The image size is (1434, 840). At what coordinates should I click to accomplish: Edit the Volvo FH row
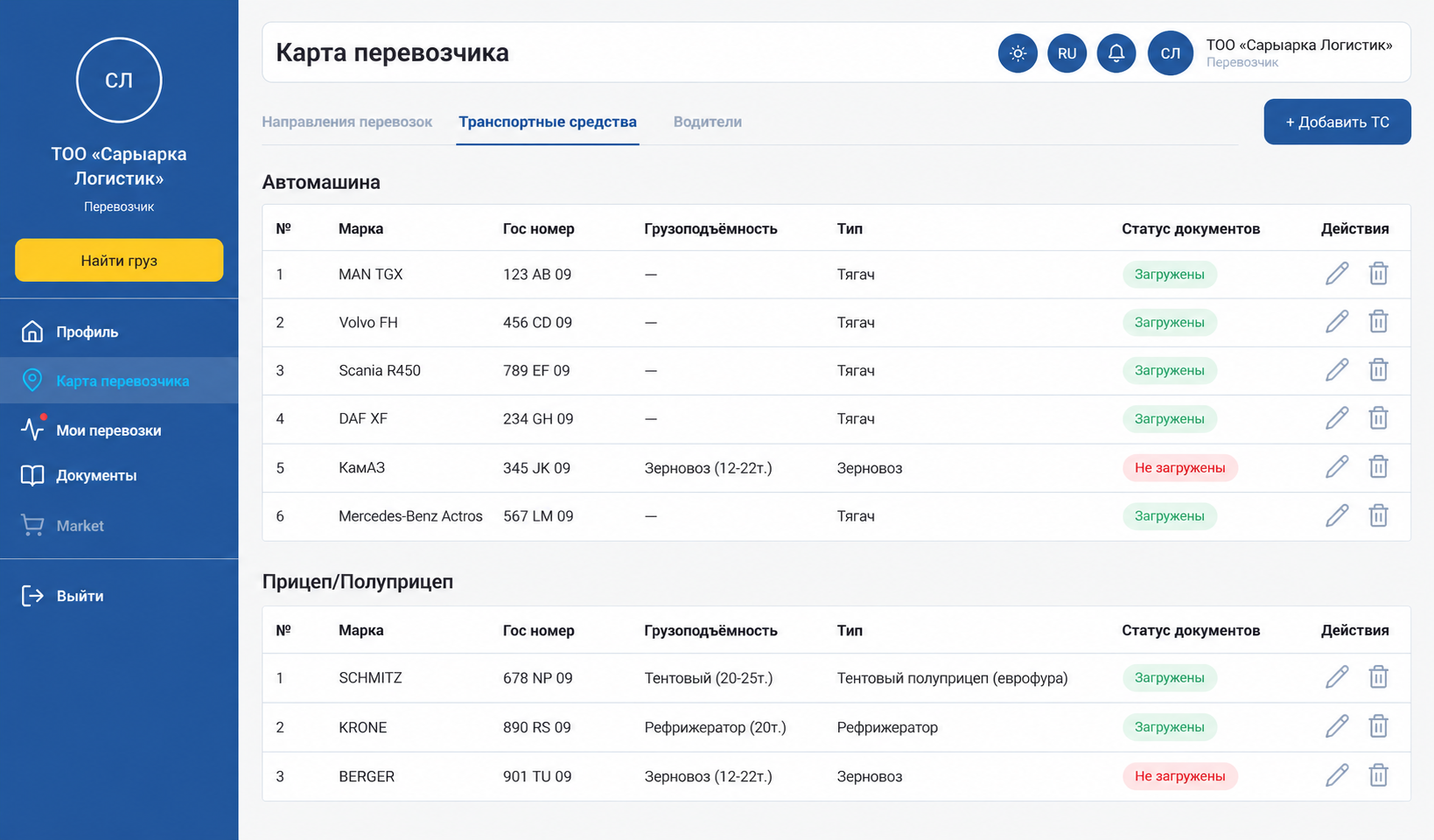tap(1337, 322)
